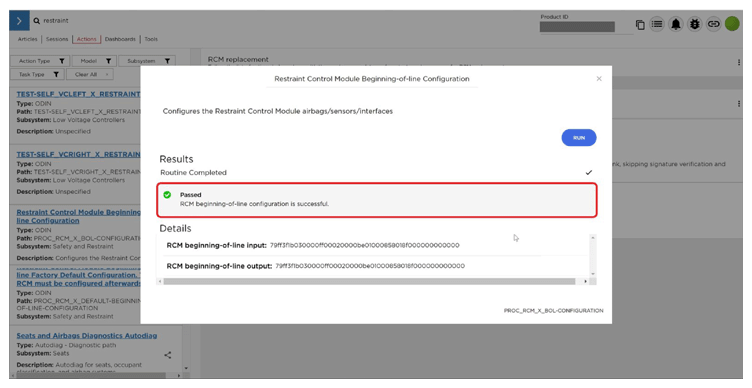
Task: Click the PROC_RCM_X_BOL-CONFIGURATION footer text
Action: point(553,311)
